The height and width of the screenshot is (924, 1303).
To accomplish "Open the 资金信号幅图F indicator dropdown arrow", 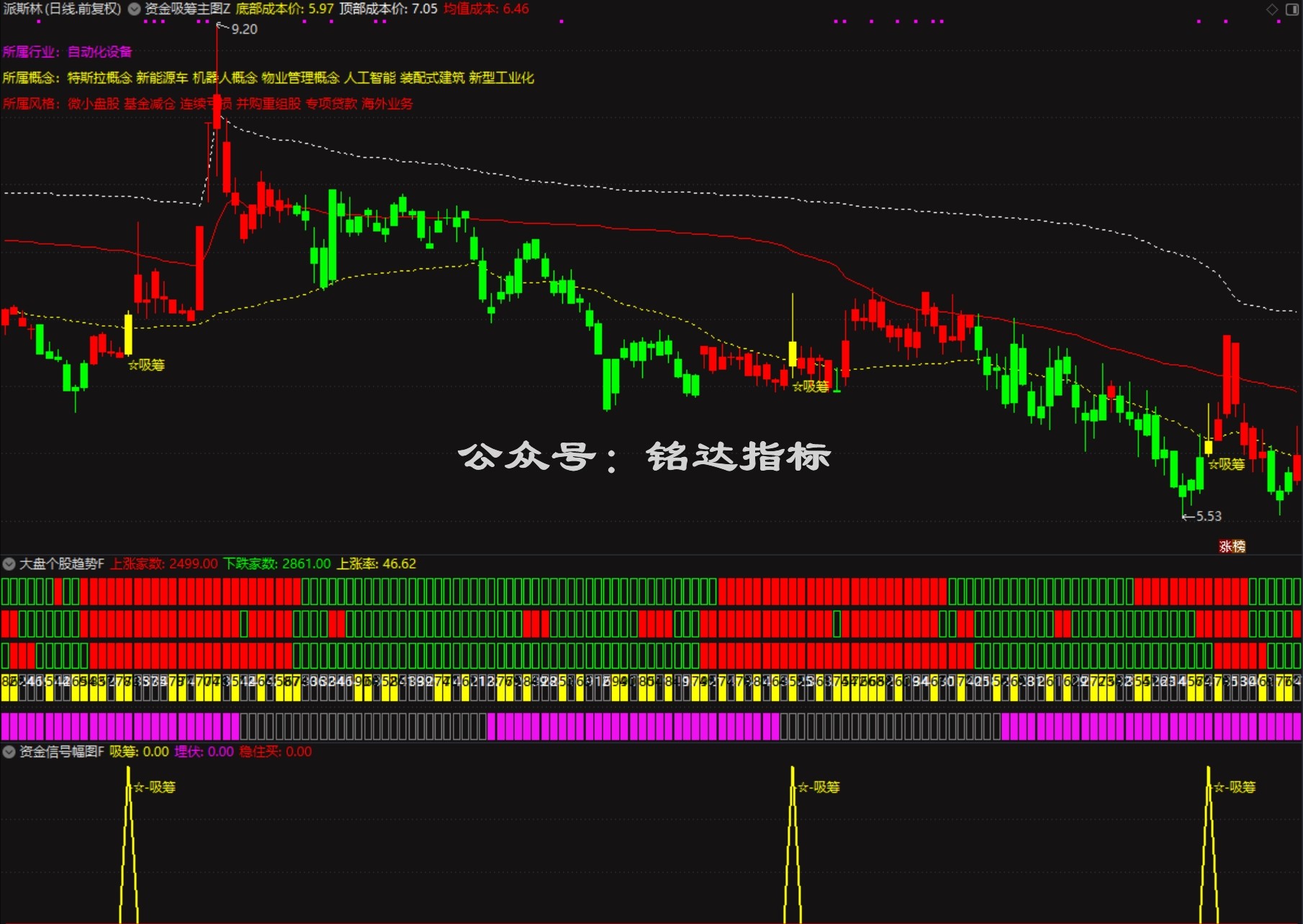I will point(9,752).
